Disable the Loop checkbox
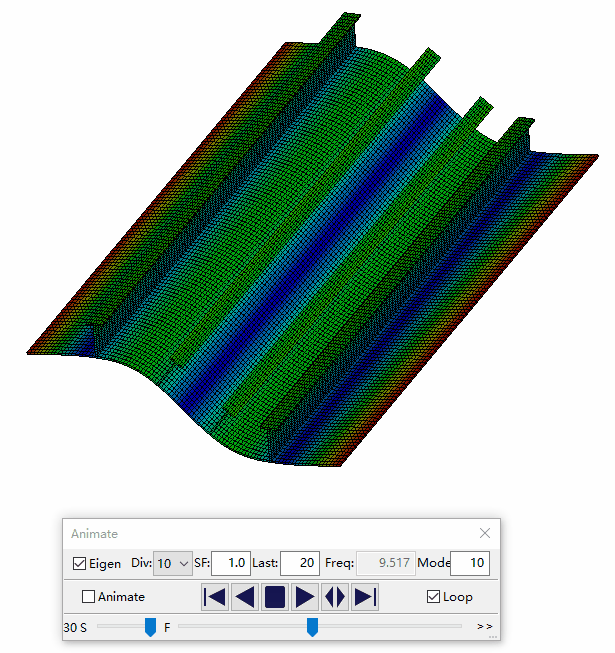Image resolution: width=615 pixels, height=653 pixels. 433,596
